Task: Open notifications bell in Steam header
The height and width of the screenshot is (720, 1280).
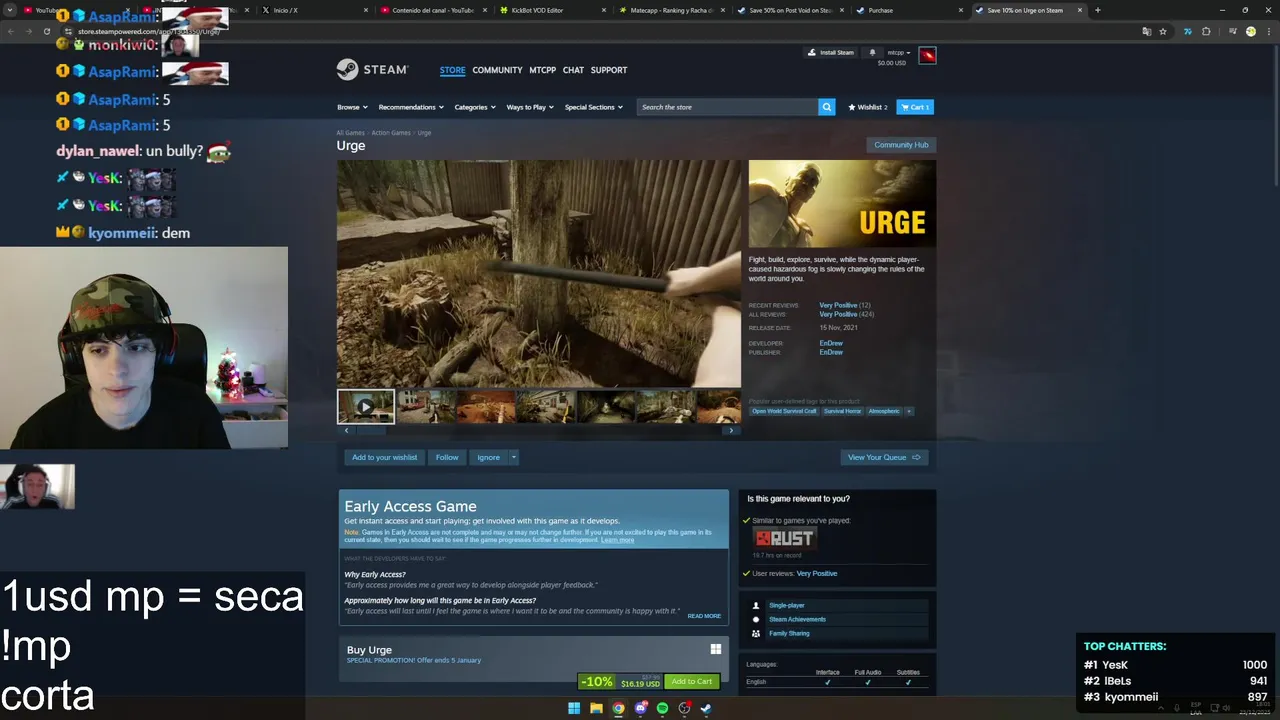Action: click(872, 52)
